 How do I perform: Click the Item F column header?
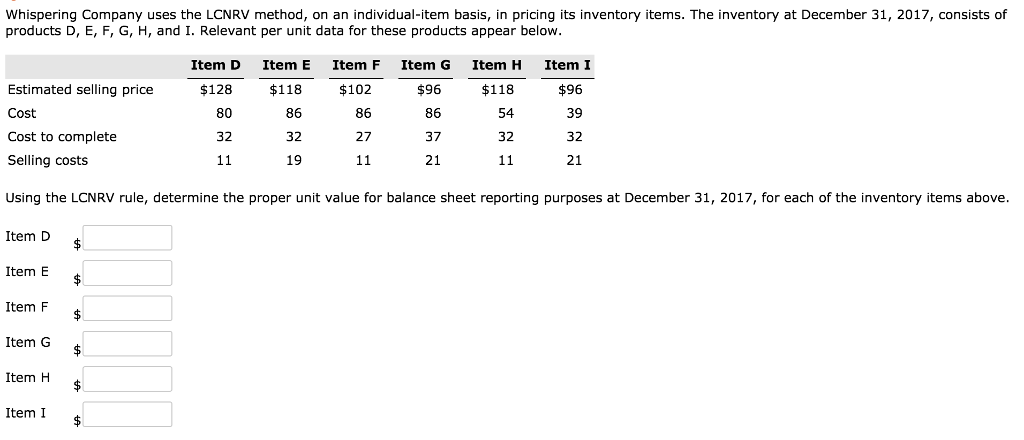(x=356, y=65)
